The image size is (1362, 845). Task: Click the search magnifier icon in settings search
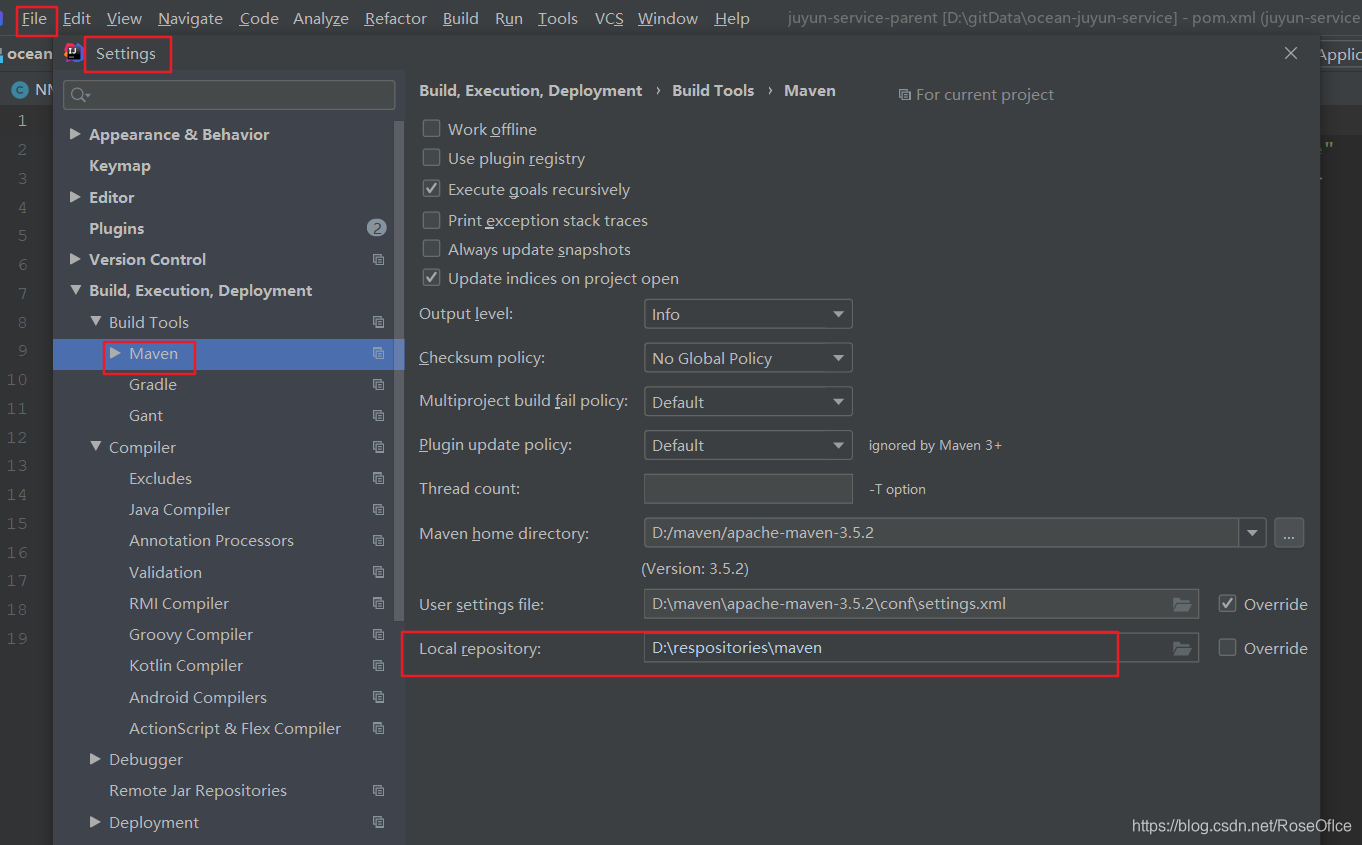(80, 95)
